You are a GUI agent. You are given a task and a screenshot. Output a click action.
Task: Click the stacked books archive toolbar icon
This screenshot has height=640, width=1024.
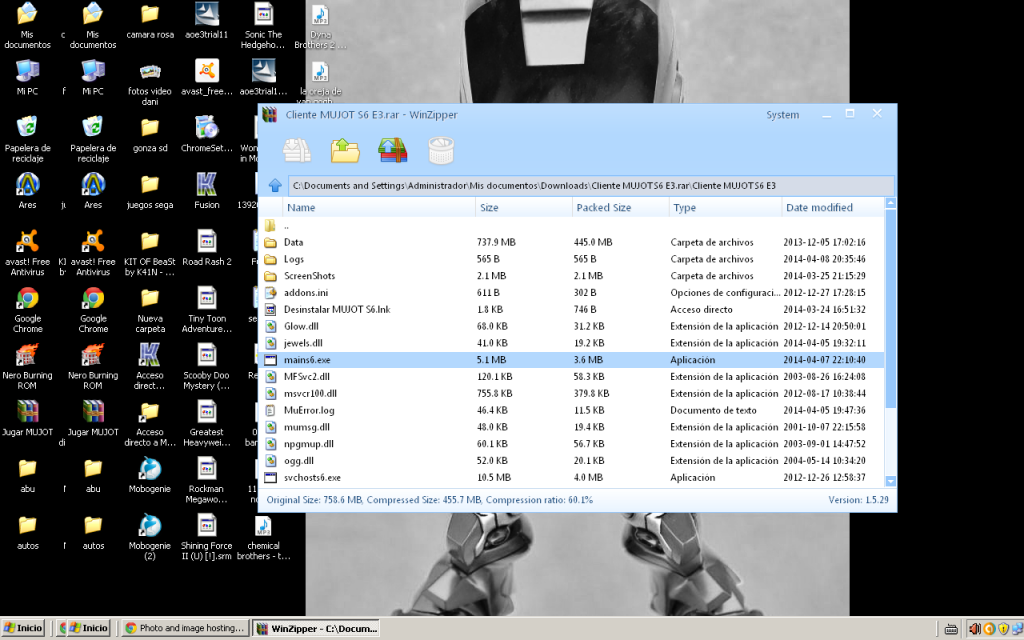click(x=392, y=150)
